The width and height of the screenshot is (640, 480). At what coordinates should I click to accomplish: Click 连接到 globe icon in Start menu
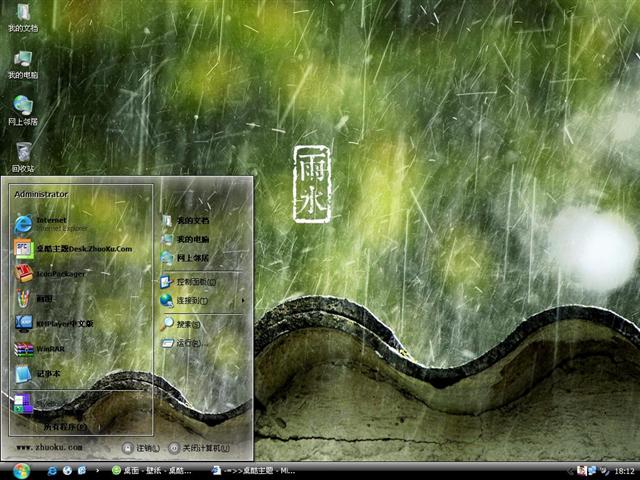pos(167,301)
